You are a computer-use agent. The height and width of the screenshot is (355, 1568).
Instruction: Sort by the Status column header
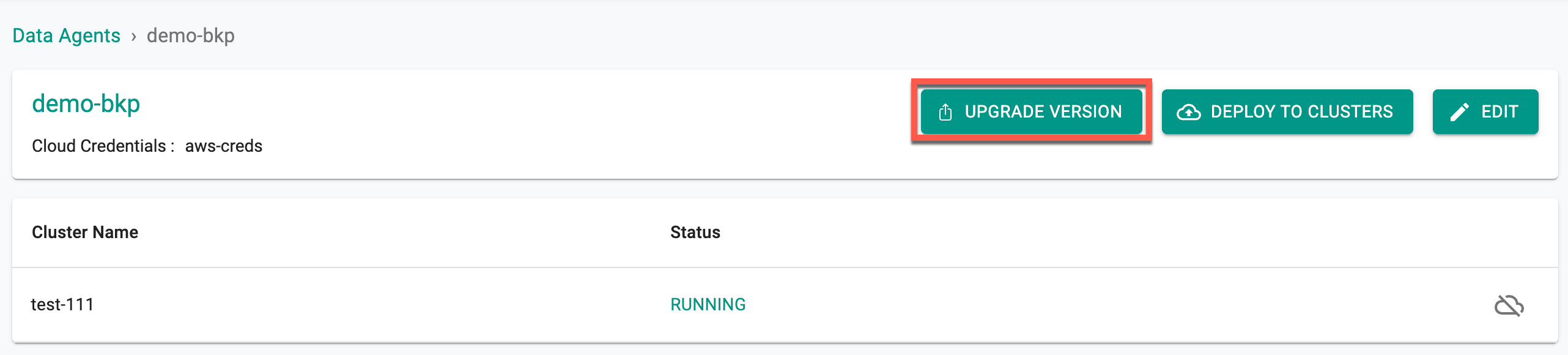point(695,233)
